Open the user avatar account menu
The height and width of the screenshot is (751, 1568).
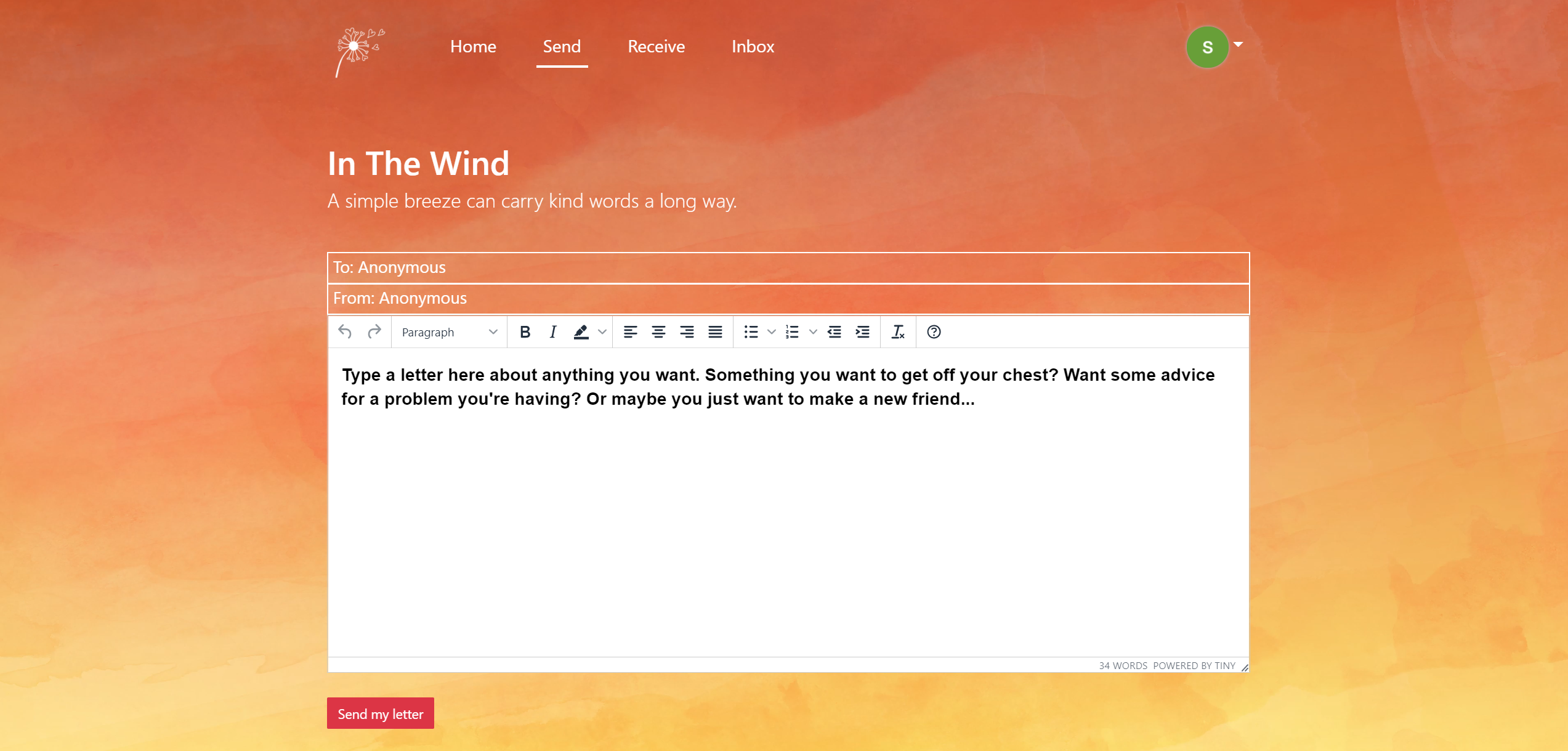(x=1208, y=47)
